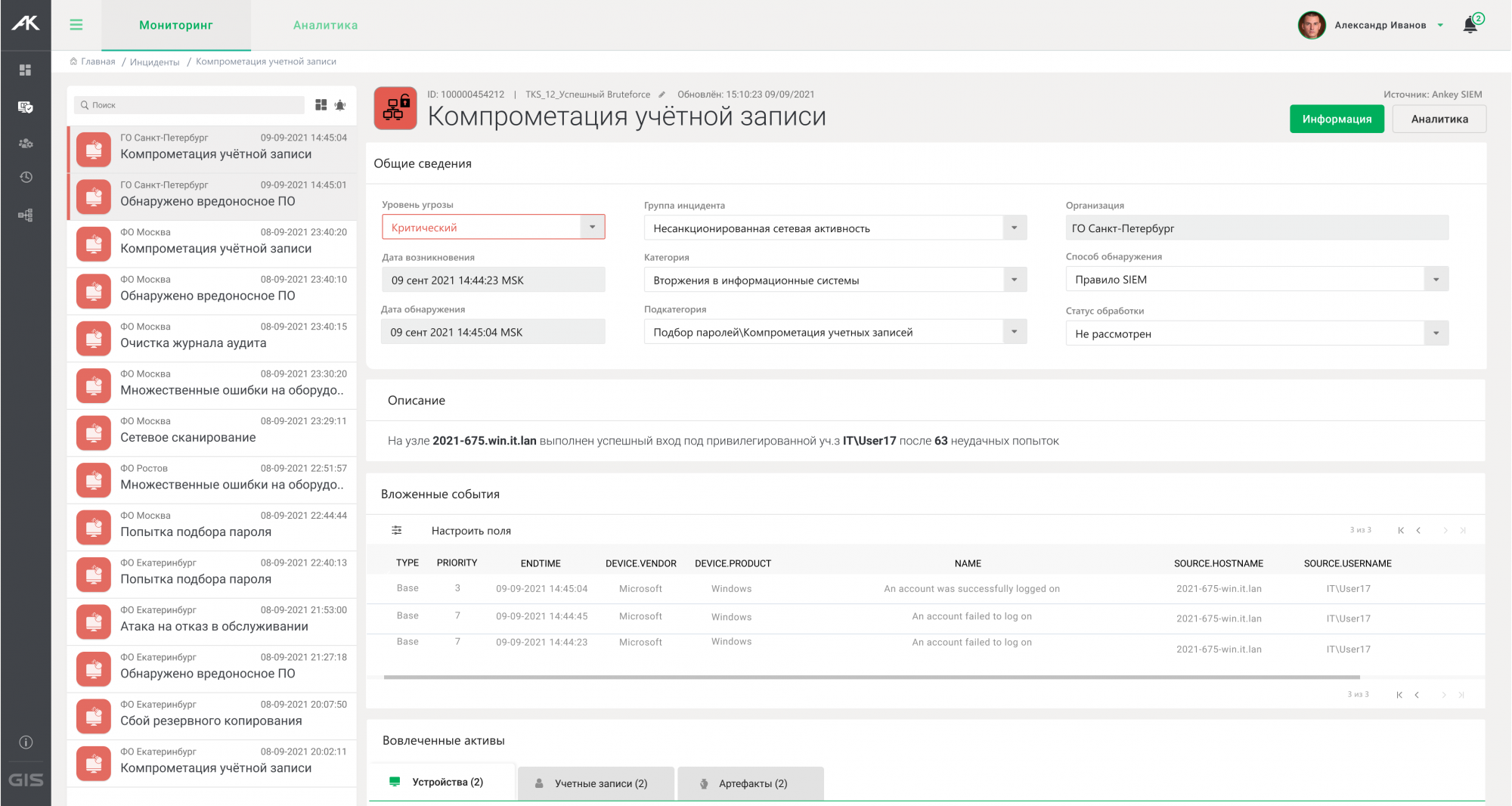
Task: Open the 'Артефакты (2)' tab
Action: [x=752, y=783]
